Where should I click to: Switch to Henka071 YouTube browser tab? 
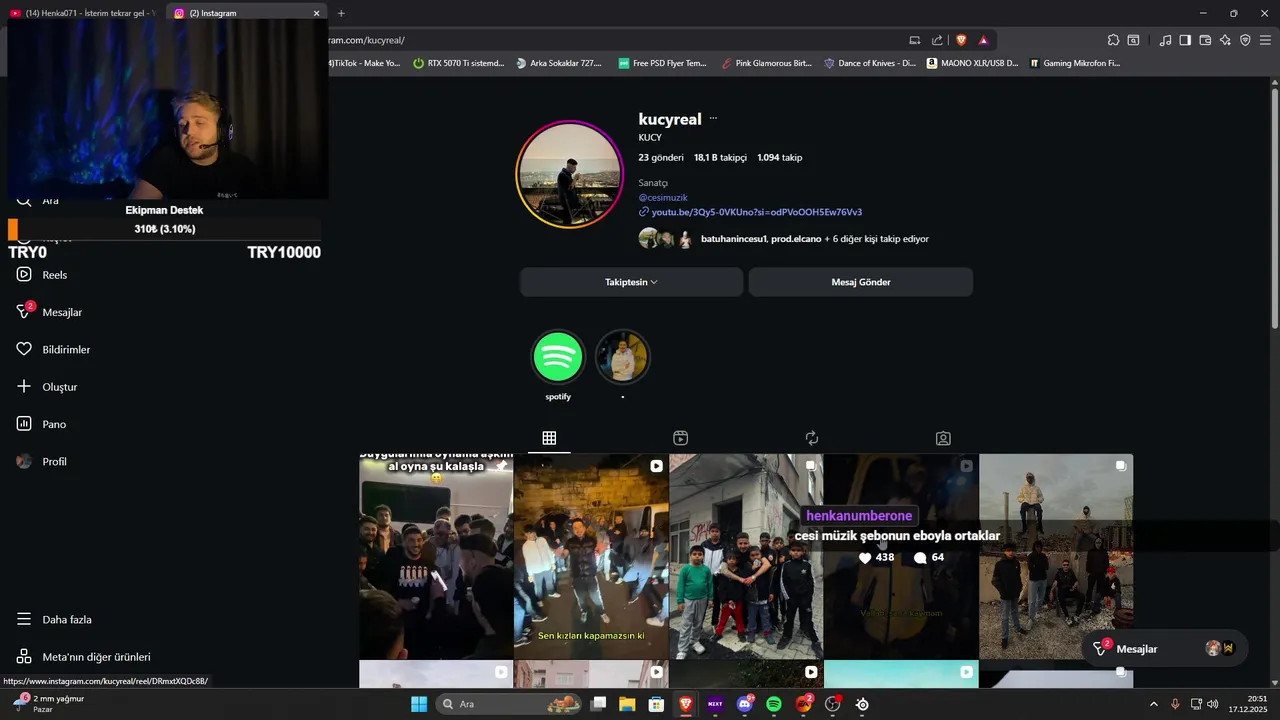click(x=82, y=13)
